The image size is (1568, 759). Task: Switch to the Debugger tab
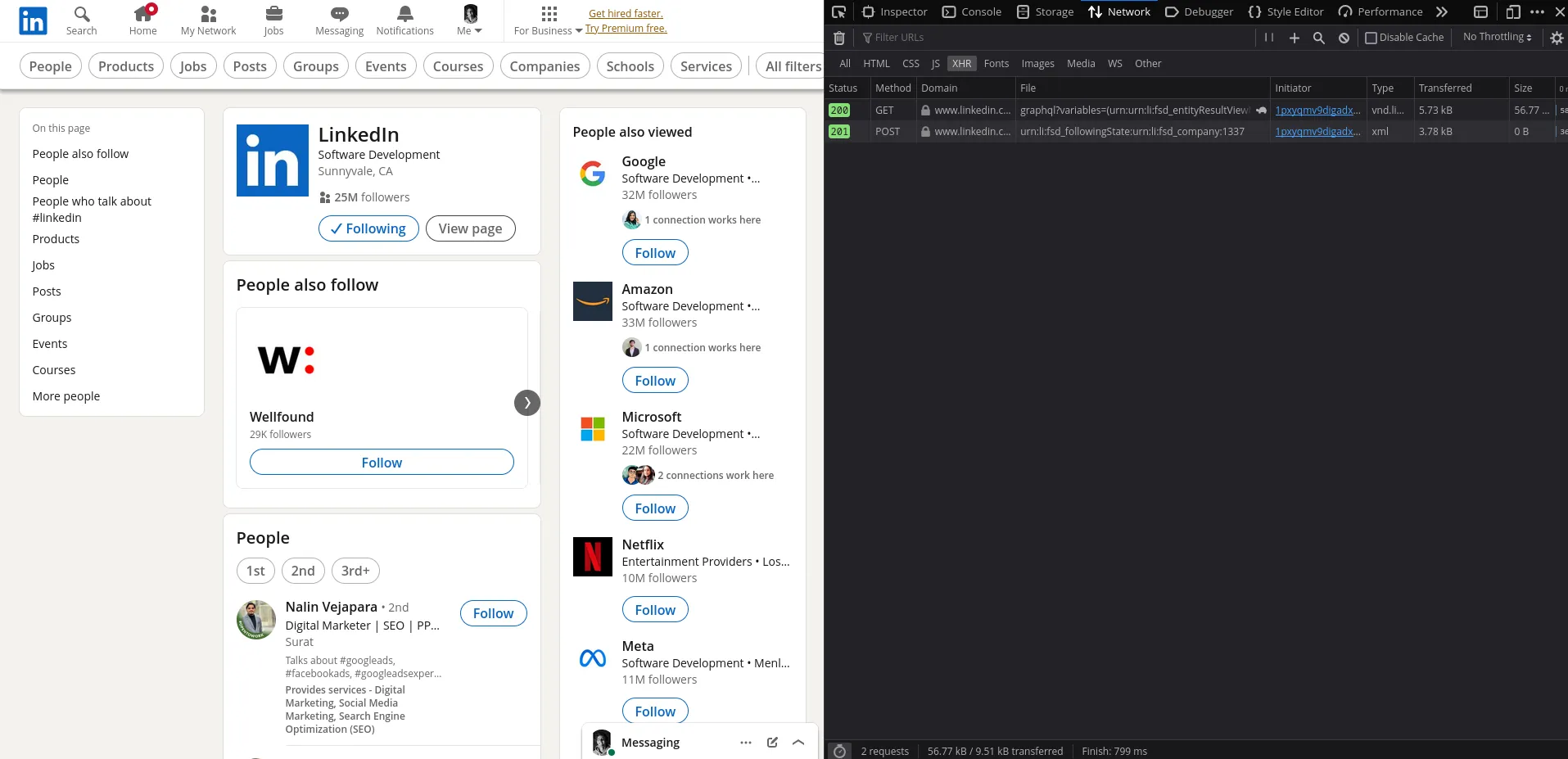(x=1200, y=11)
